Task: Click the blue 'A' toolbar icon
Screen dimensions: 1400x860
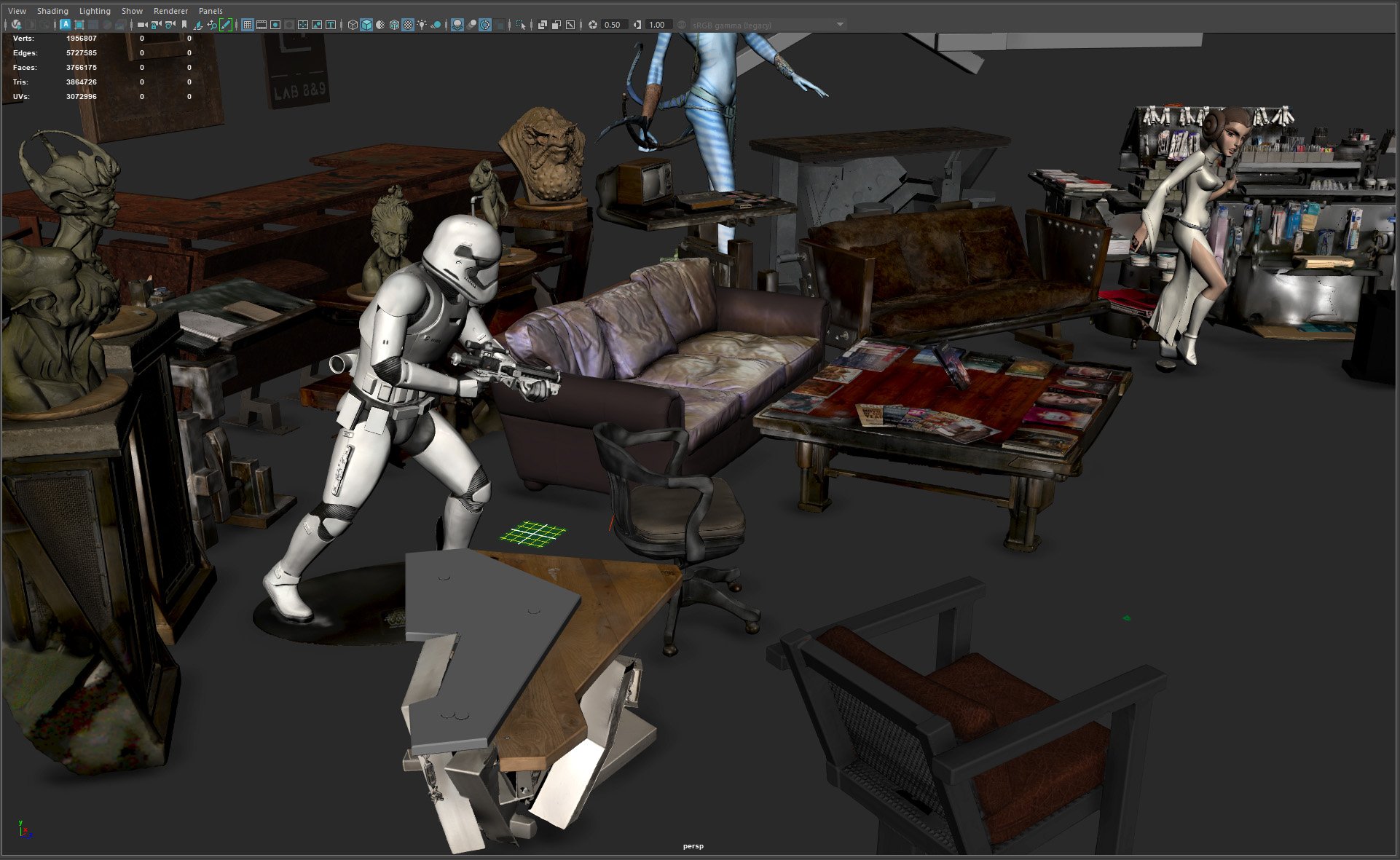Action: [x=66, y=25]
